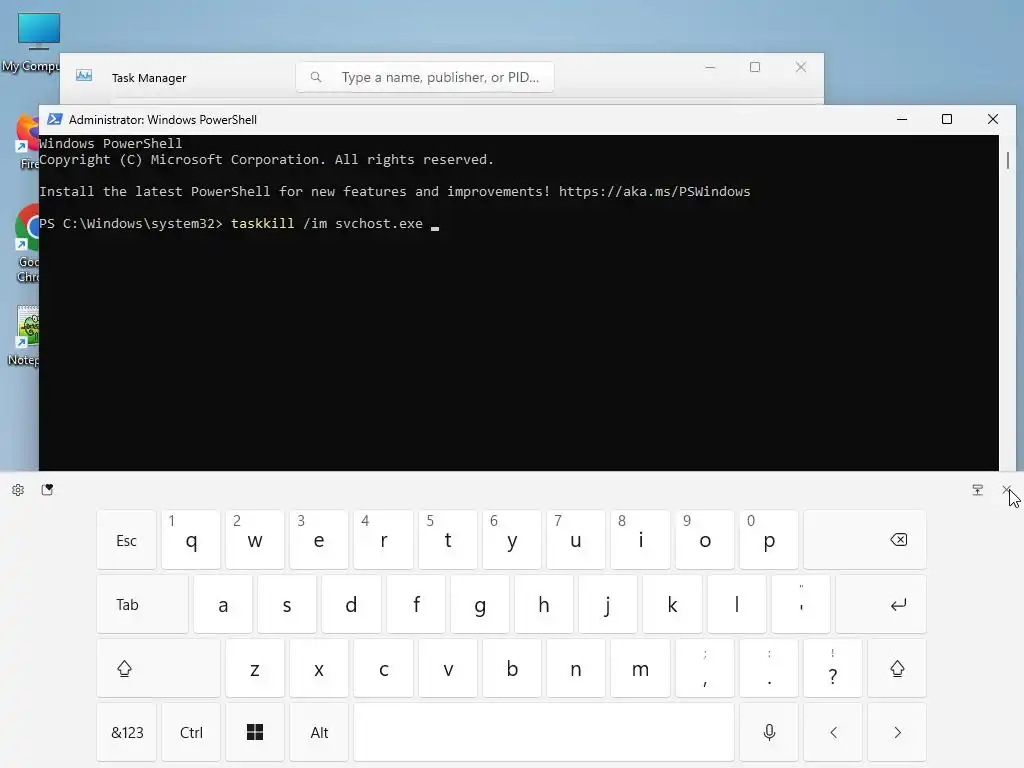This screenshot has height=768, width=1024.
Task: Tap the o key
Action: pyautogui.click(x=704, y=540)
